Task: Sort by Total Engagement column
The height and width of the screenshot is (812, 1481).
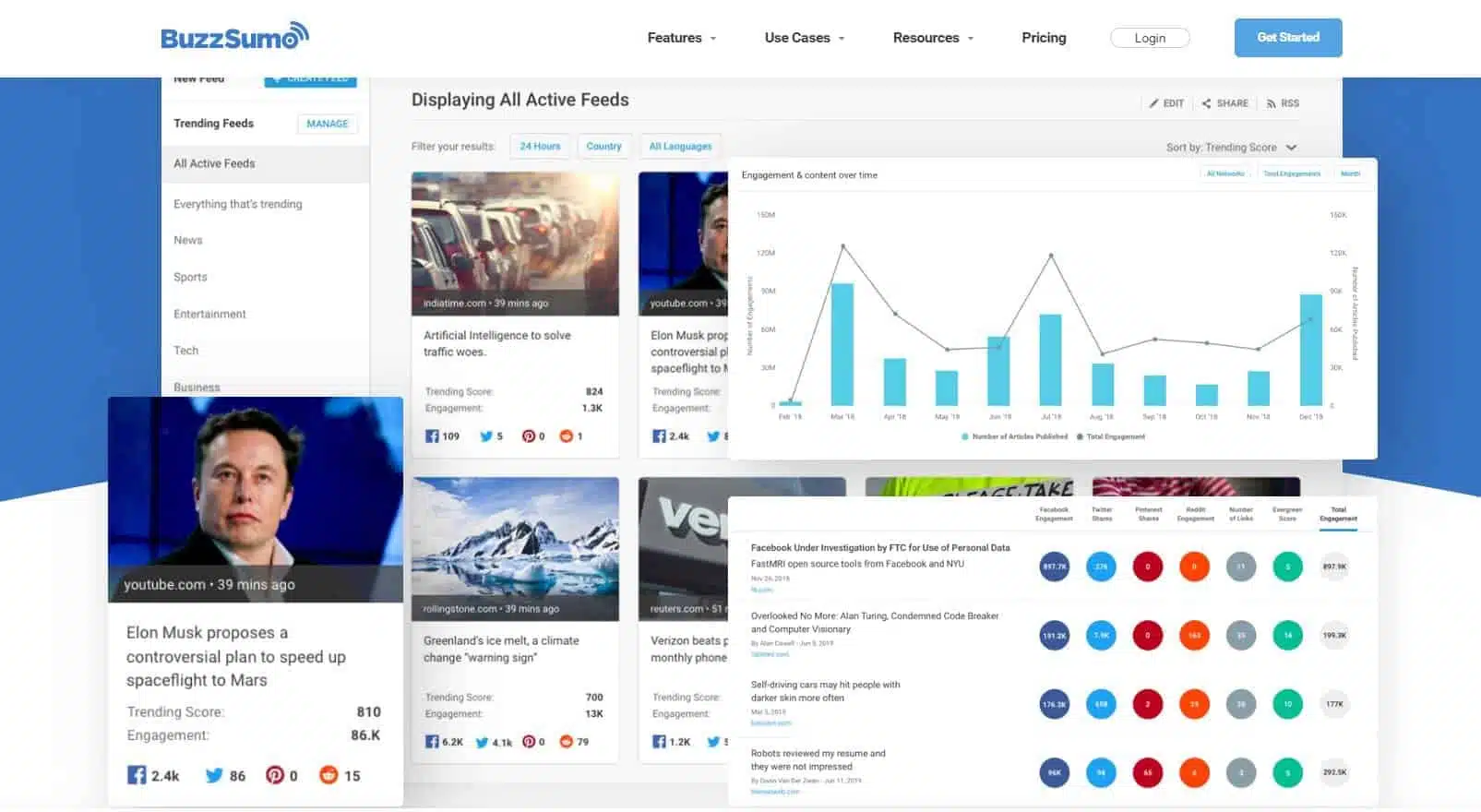Action: pos(1338,514)
